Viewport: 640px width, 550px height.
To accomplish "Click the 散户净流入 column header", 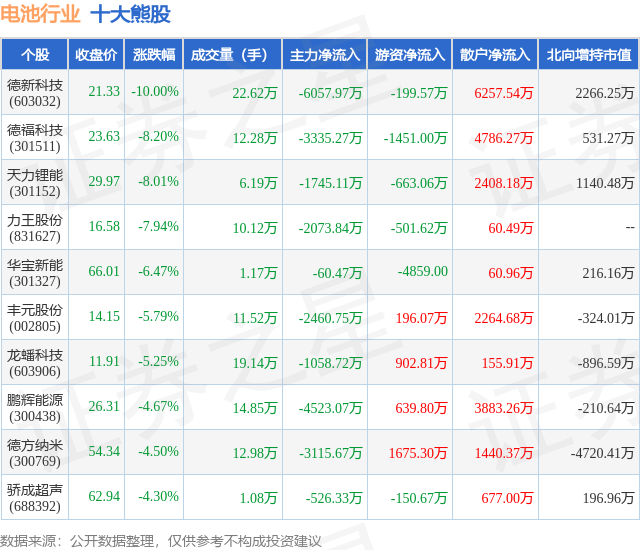I will coord(495,55).
